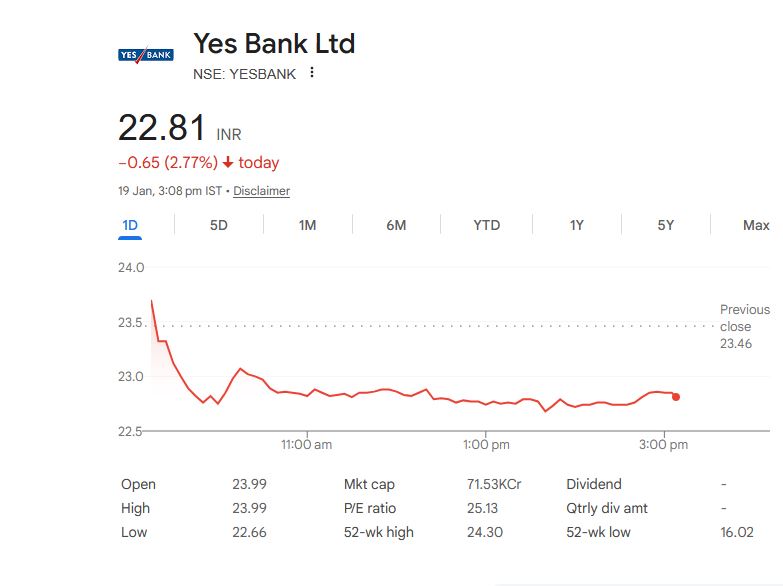Open the Disclaimer link

[262, 191]
